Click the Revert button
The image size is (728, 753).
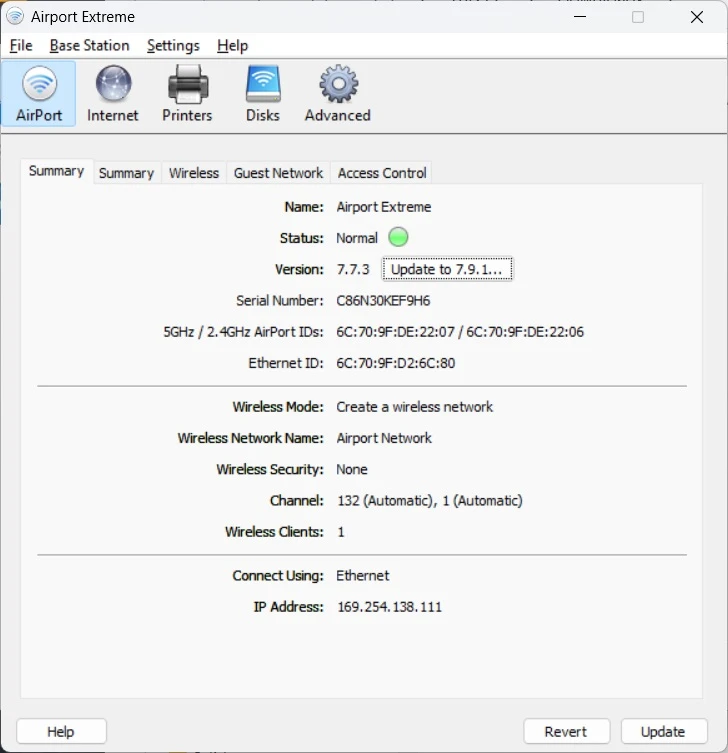[565, 731]
